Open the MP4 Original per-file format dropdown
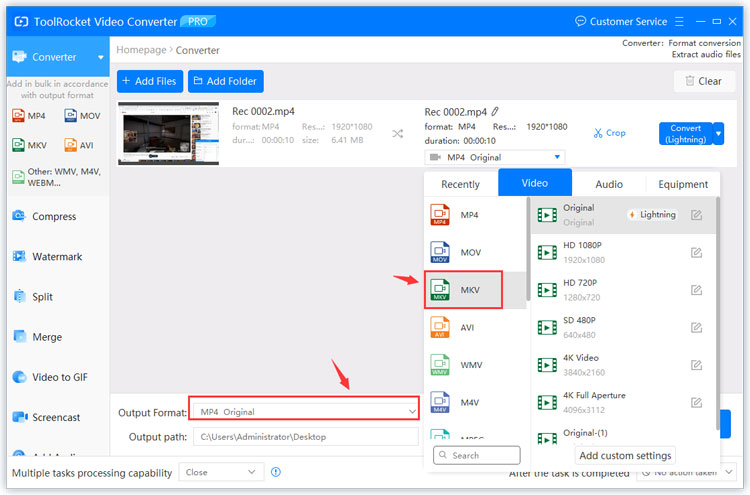This screenshot has height=495, width=750. pyautogui.click(x=495, y=157)
